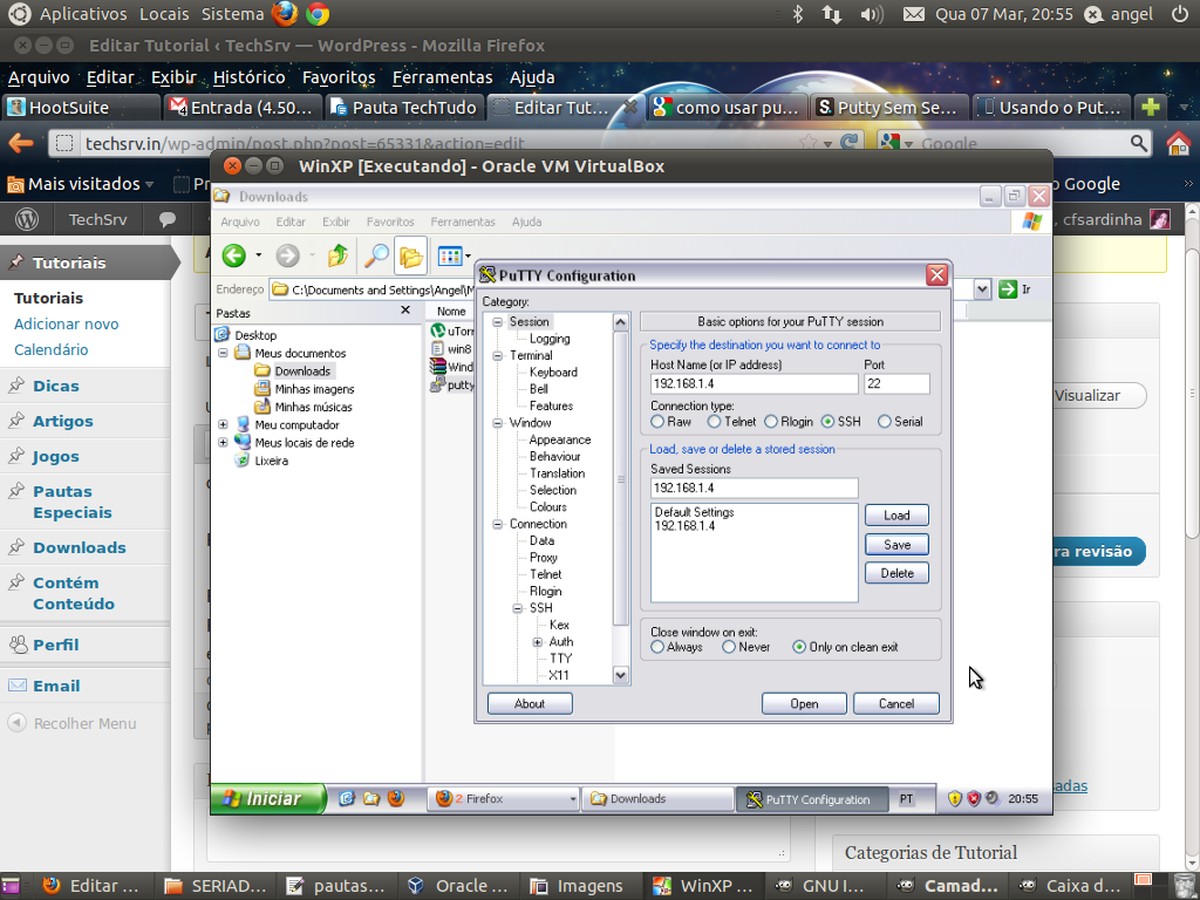The height and width of the screenshot is (900, 1200).
Task: Click the Open button in PuTTY
Action: click(804, 704)
